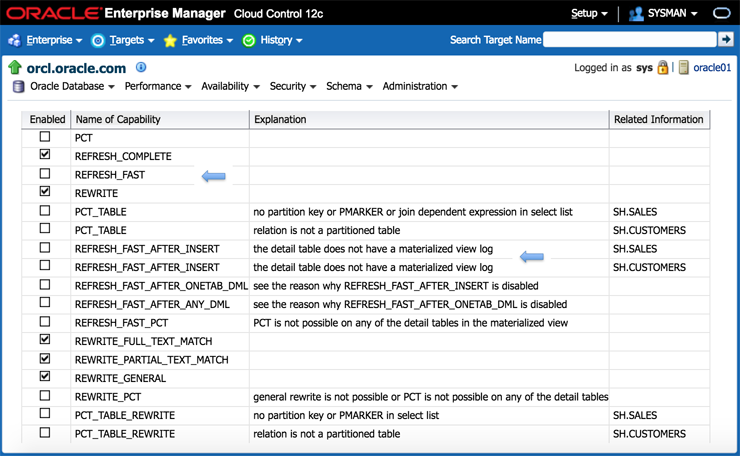Click the Enterprise globe icon
The height and width of the screenshot is (456, 740).
tap(14, 40)
